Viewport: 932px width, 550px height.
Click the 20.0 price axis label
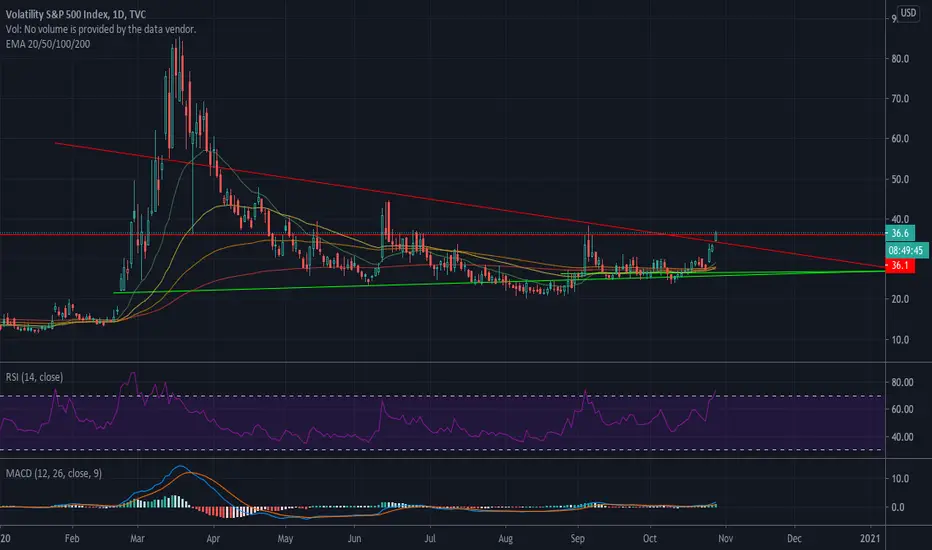900,299
